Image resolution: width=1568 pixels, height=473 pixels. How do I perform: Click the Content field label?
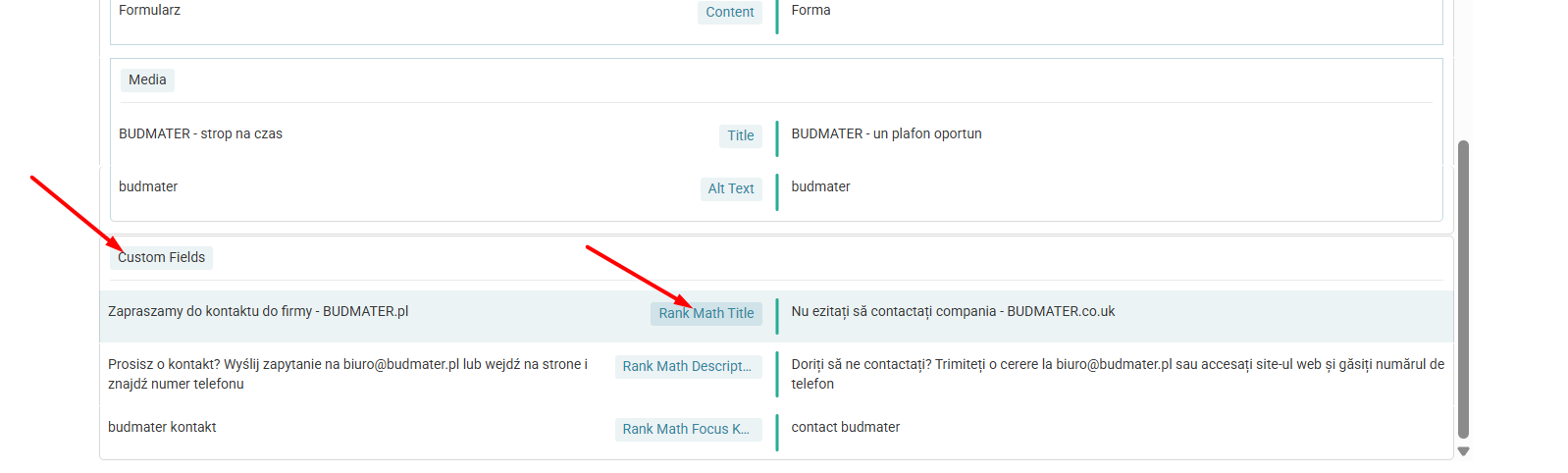tap(729, 12)
